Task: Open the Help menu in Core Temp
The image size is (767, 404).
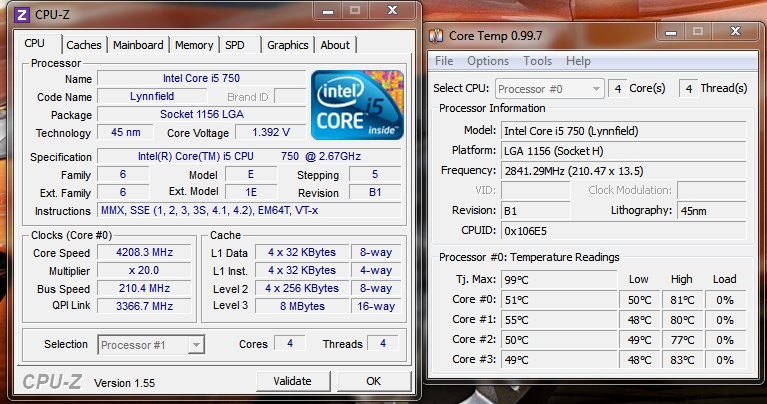Action: 578,61
